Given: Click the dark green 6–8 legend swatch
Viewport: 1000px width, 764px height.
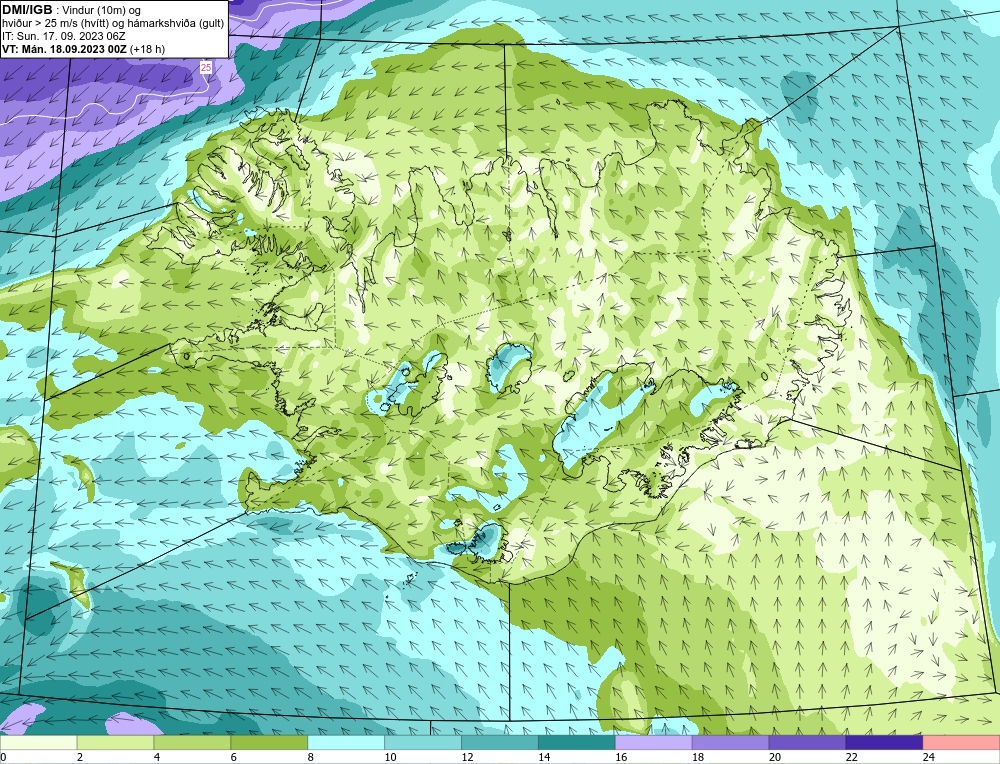Looking at the screenshot, I should click(x=269, y=743).
